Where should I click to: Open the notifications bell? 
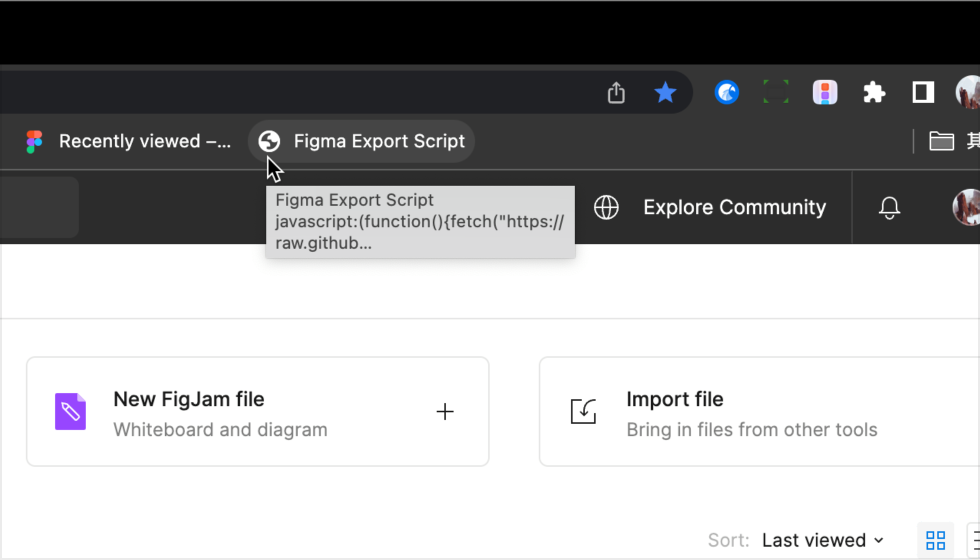(889, 208)
